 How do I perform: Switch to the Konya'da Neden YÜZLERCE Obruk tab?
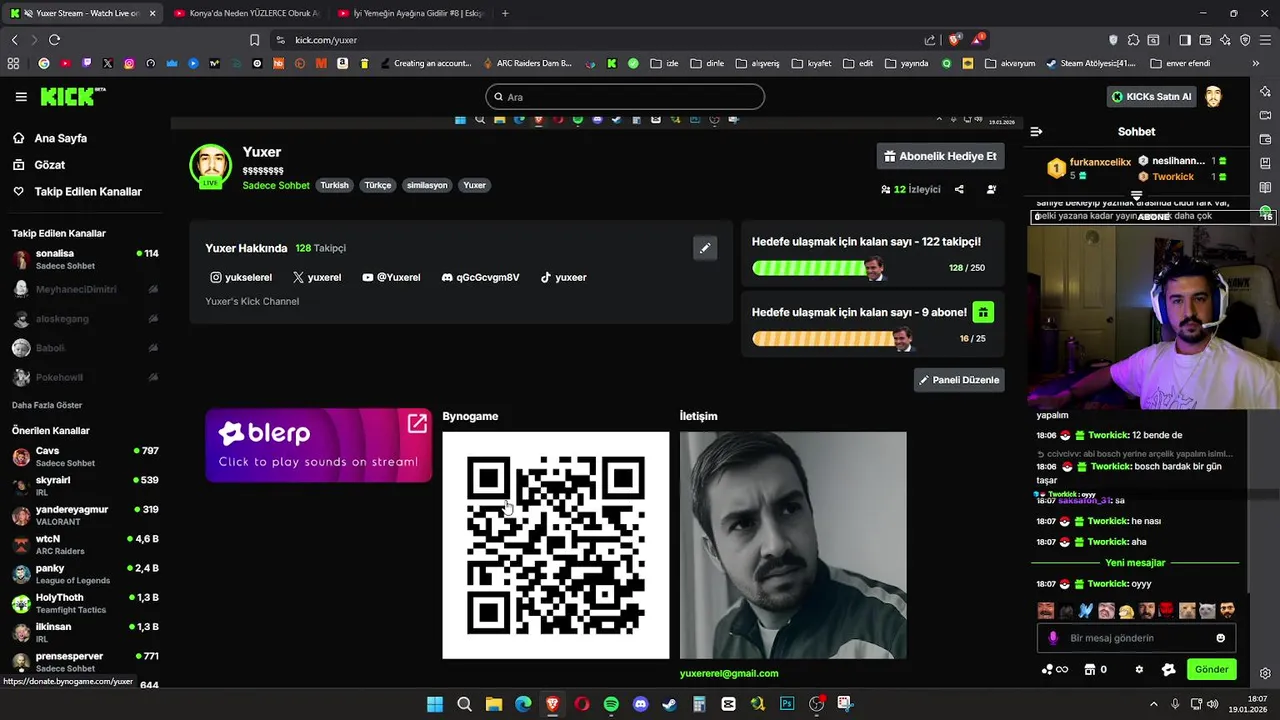[246, 13]
